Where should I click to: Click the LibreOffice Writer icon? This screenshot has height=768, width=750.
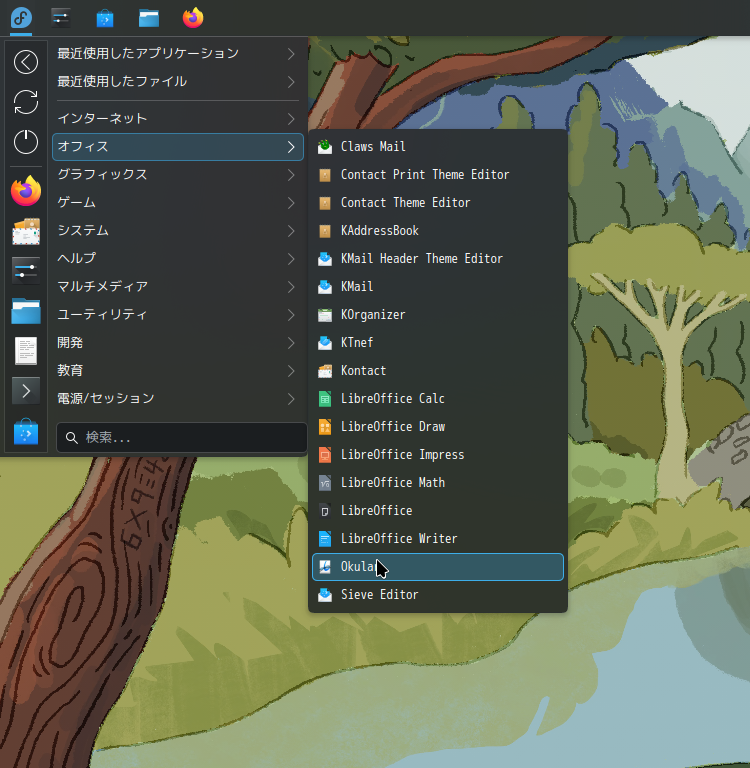pos(325,539)
